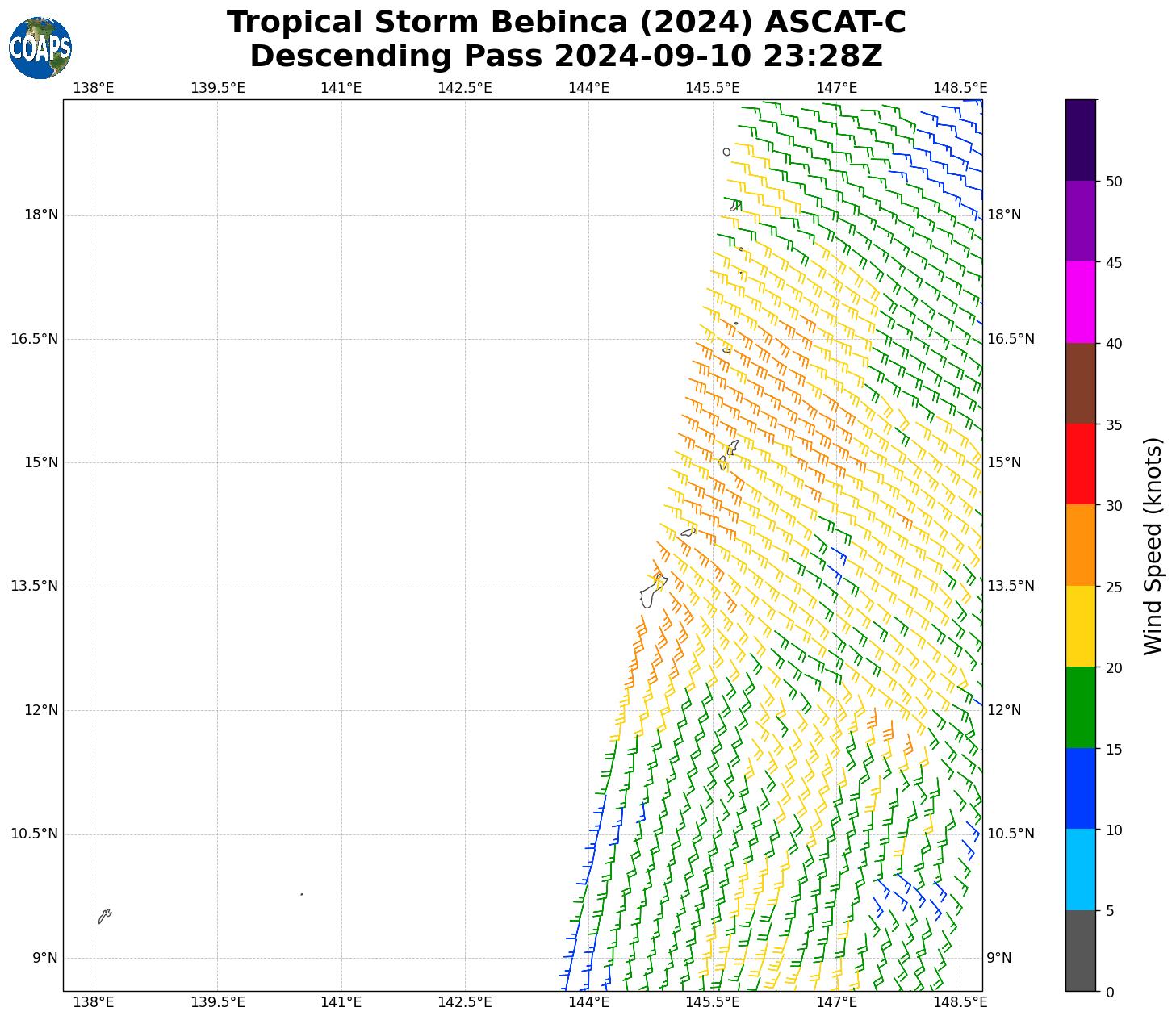1176x1020 pixels.
Task: Click the 142.5°E label on the top axis
Action: click(465, 88)
